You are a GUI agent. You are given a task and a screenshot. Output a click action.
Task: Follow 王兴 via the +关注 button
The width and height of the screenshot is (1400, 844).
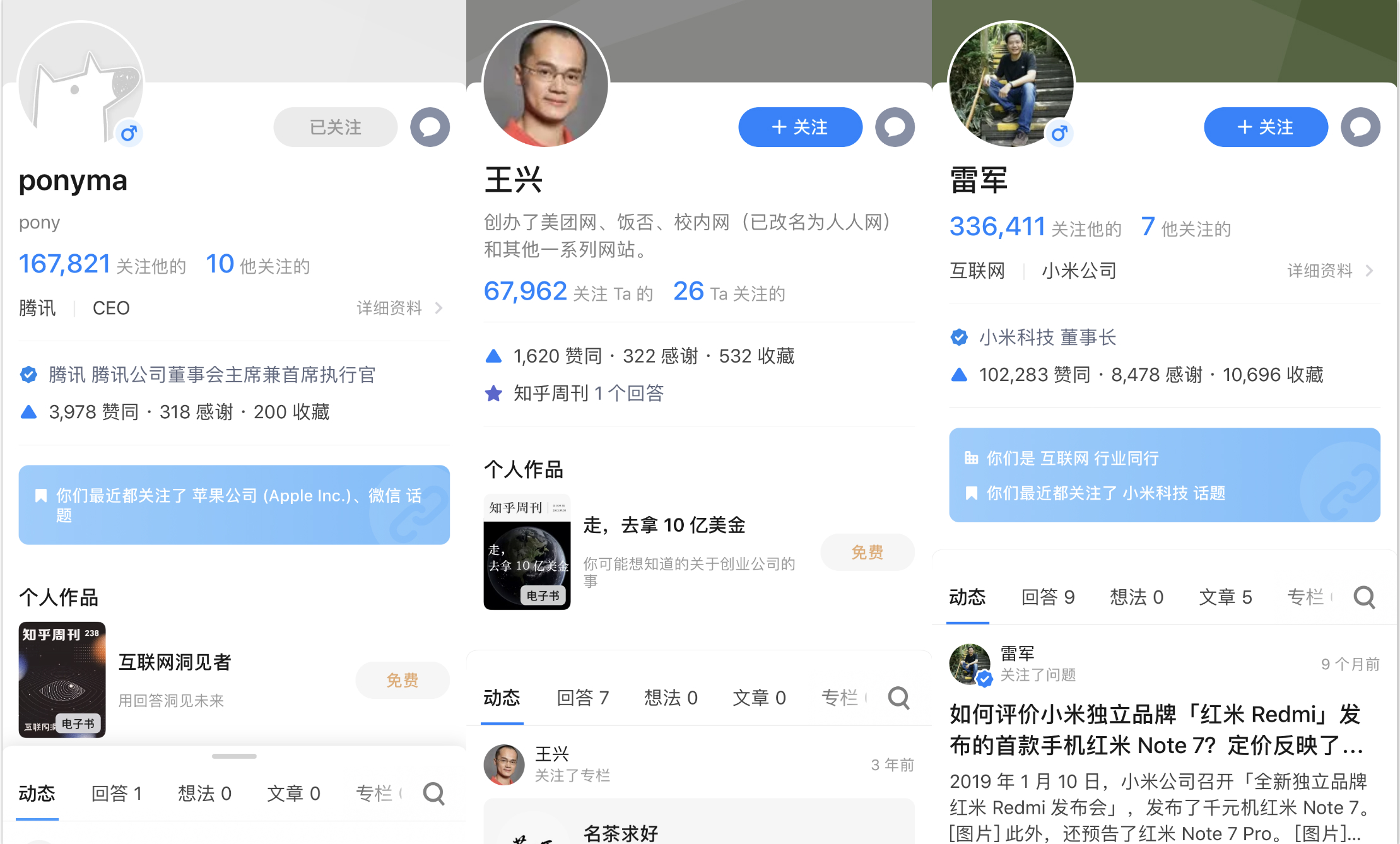tap(800, 127)
